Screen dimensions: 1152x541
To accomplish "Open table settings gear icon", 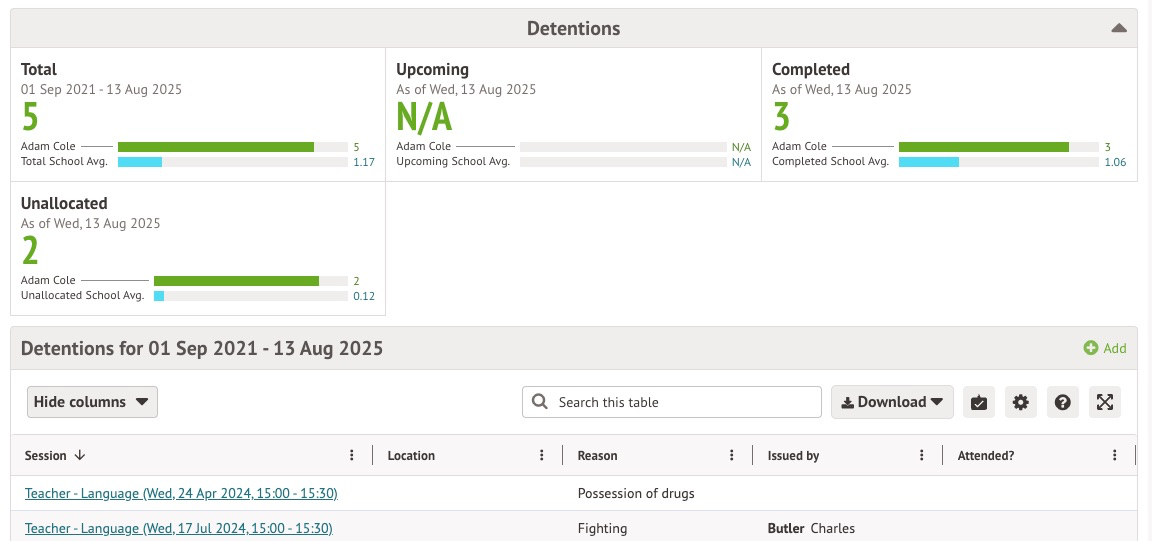I will 1020,402.
